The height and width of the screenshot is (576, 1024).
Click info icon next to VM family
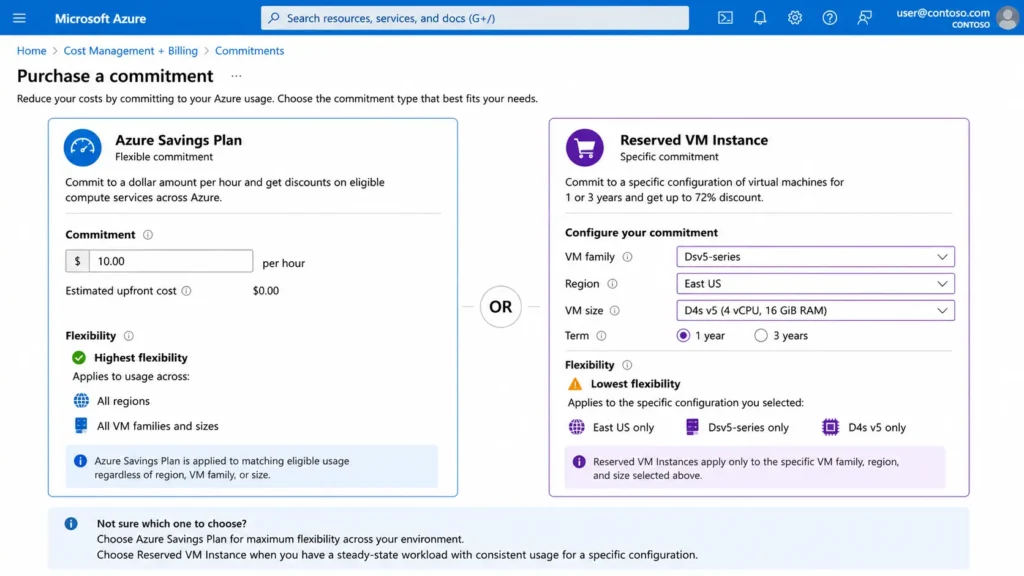click(628, 257)
